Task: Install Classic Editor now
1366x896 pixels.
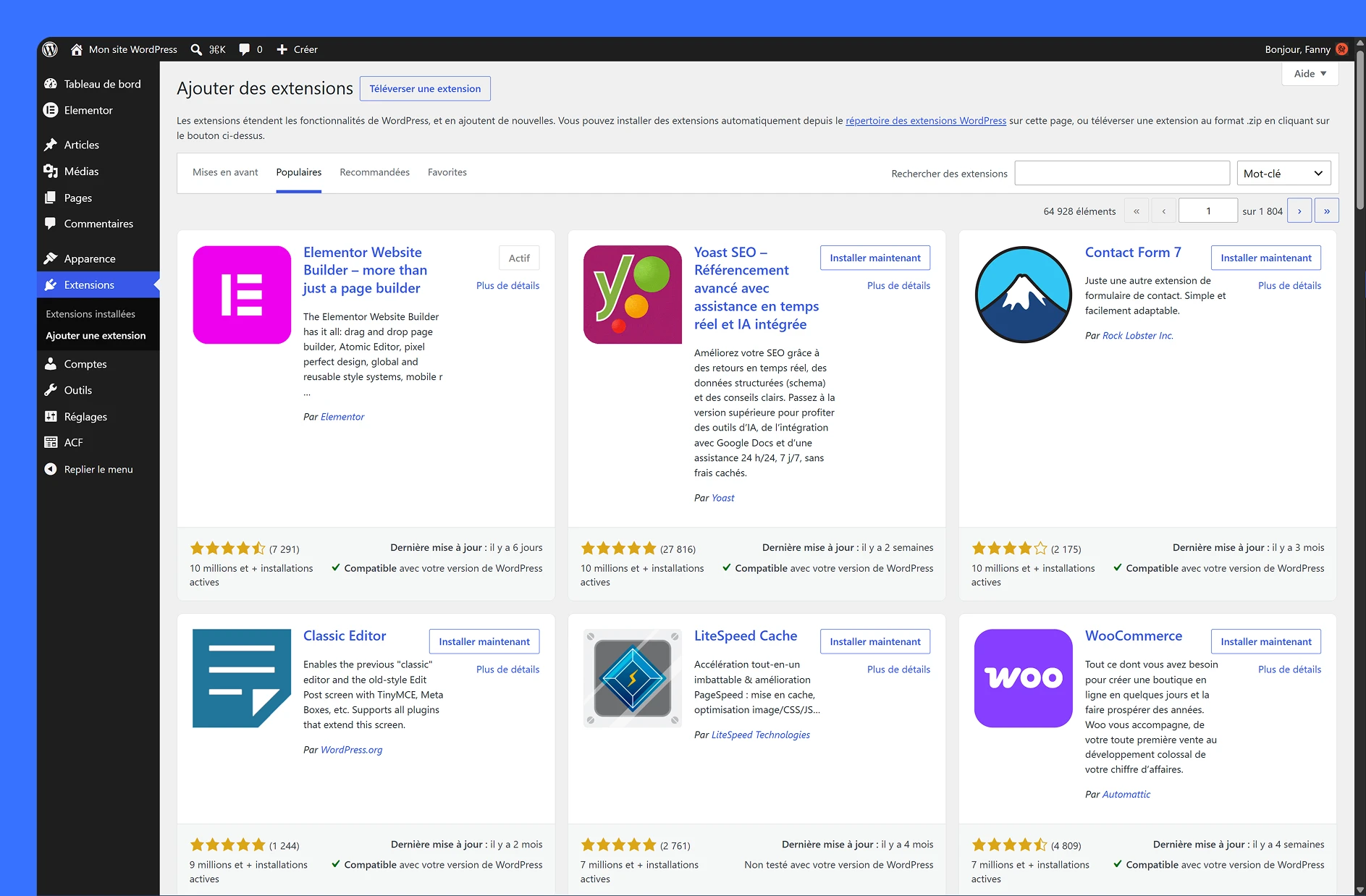Action: (484, 641)
